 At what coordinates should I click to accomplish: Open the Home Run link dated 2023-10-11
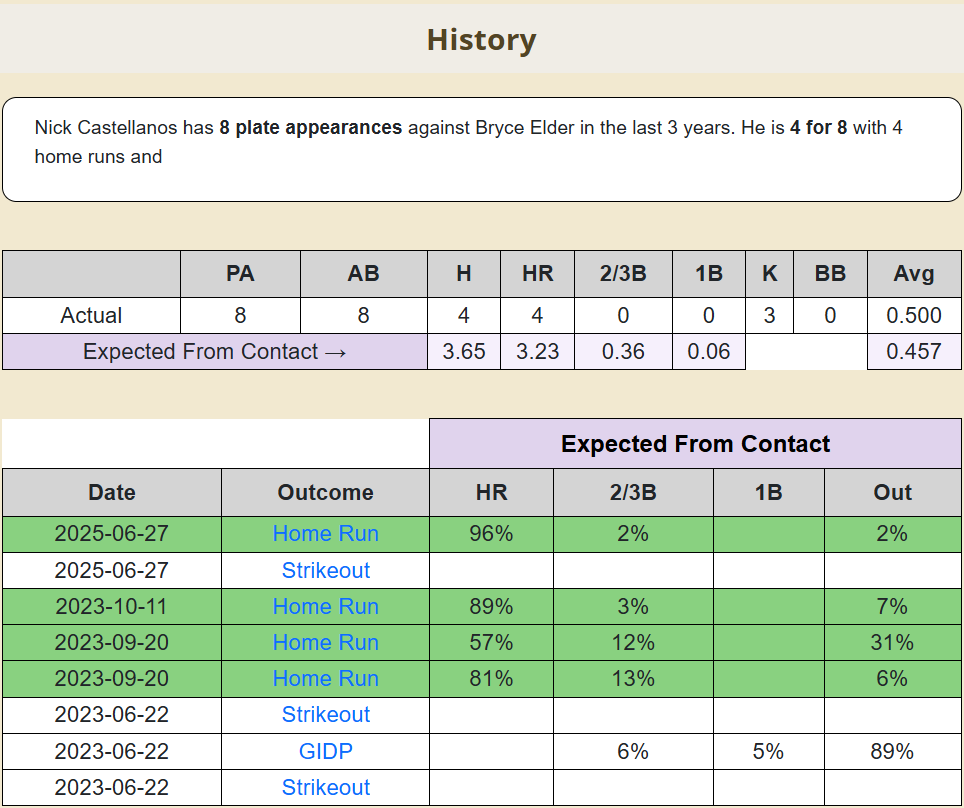pyautogui.click(x=325, y=606)
